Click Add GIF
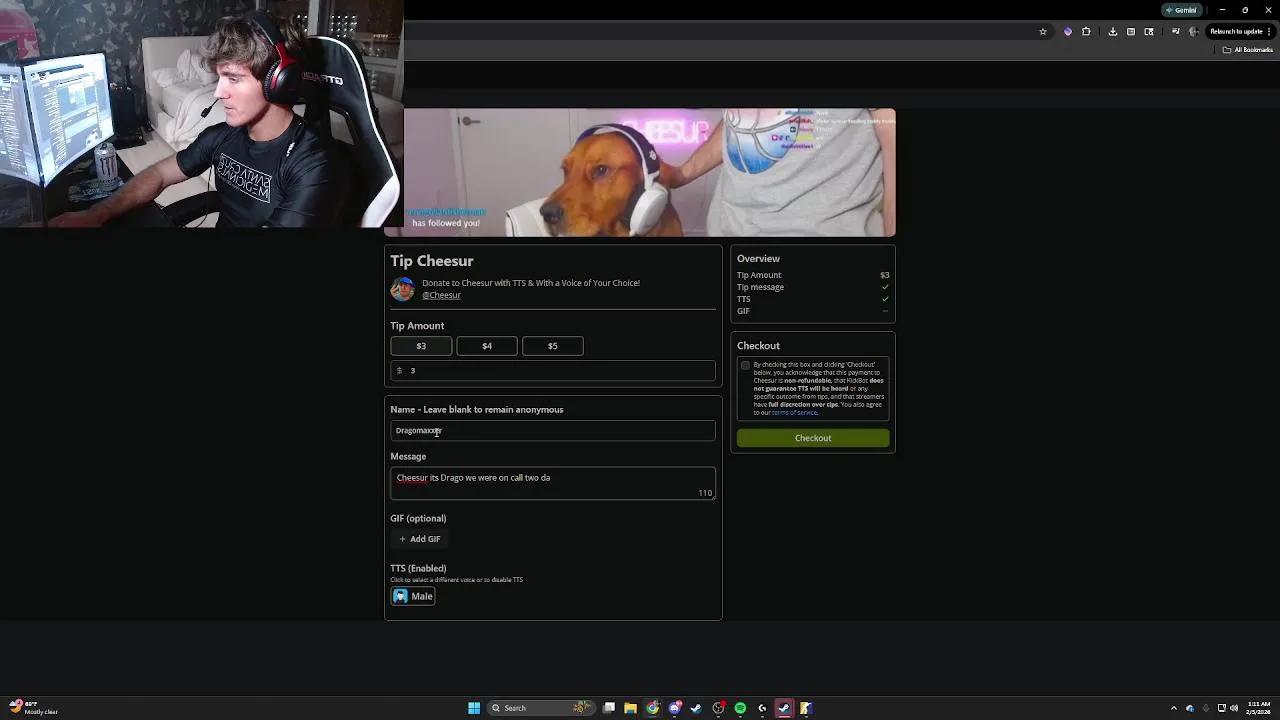 (x=420, y=539)
